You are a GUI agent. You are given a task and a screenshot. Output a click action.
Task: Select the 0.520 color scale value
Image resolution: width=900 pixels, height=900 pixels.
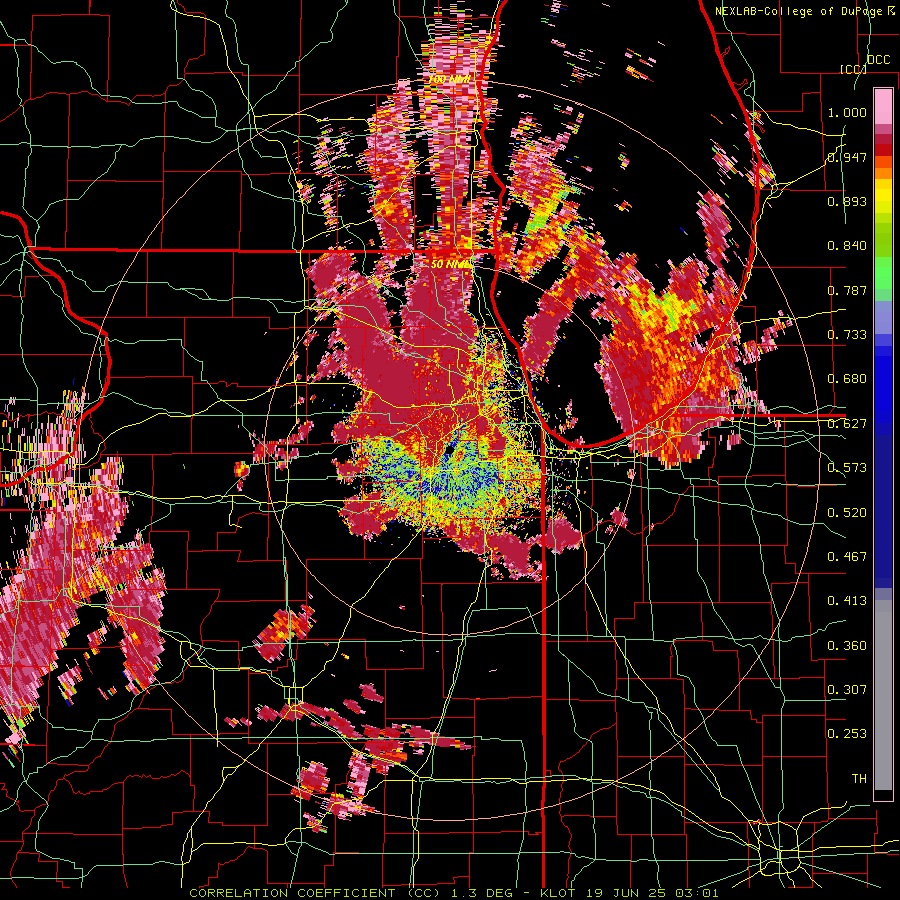[x=847, y=513]
